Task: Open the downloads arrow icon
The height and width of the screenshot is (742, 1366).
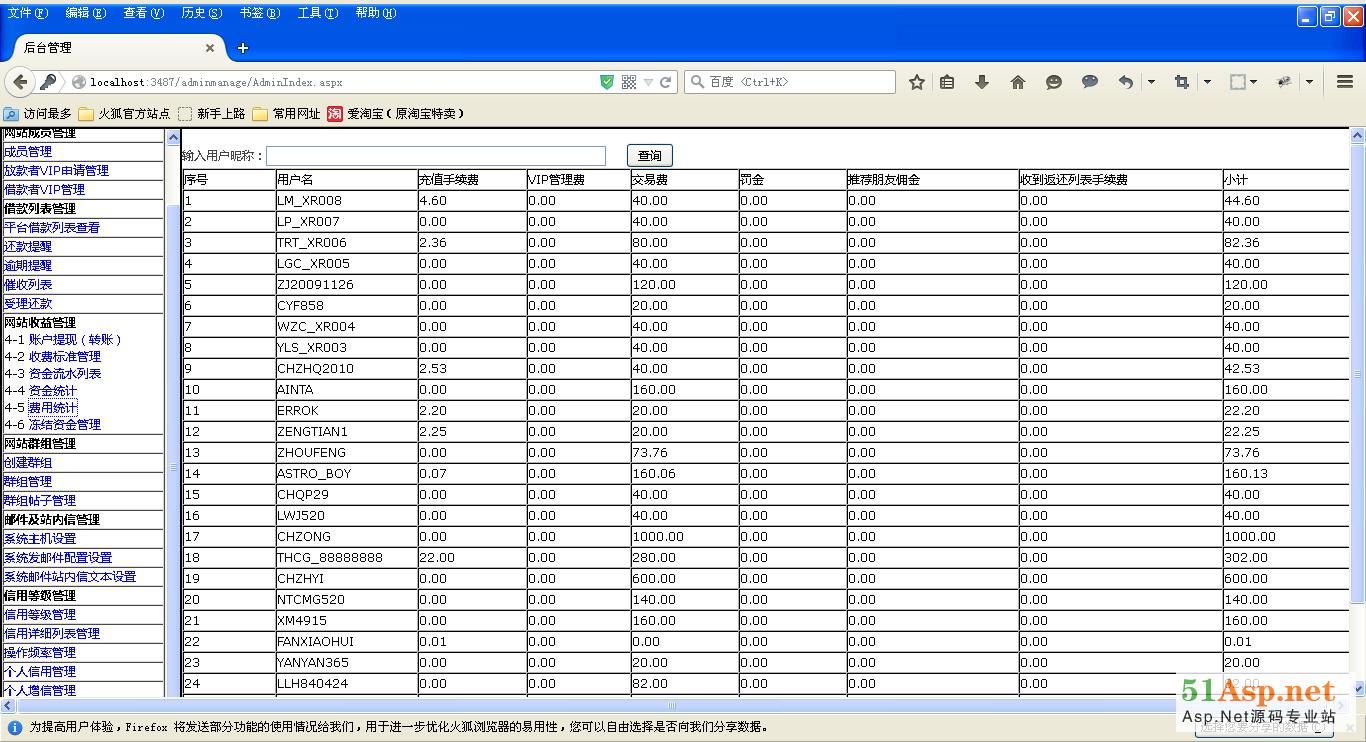Action: coord(982,82)
